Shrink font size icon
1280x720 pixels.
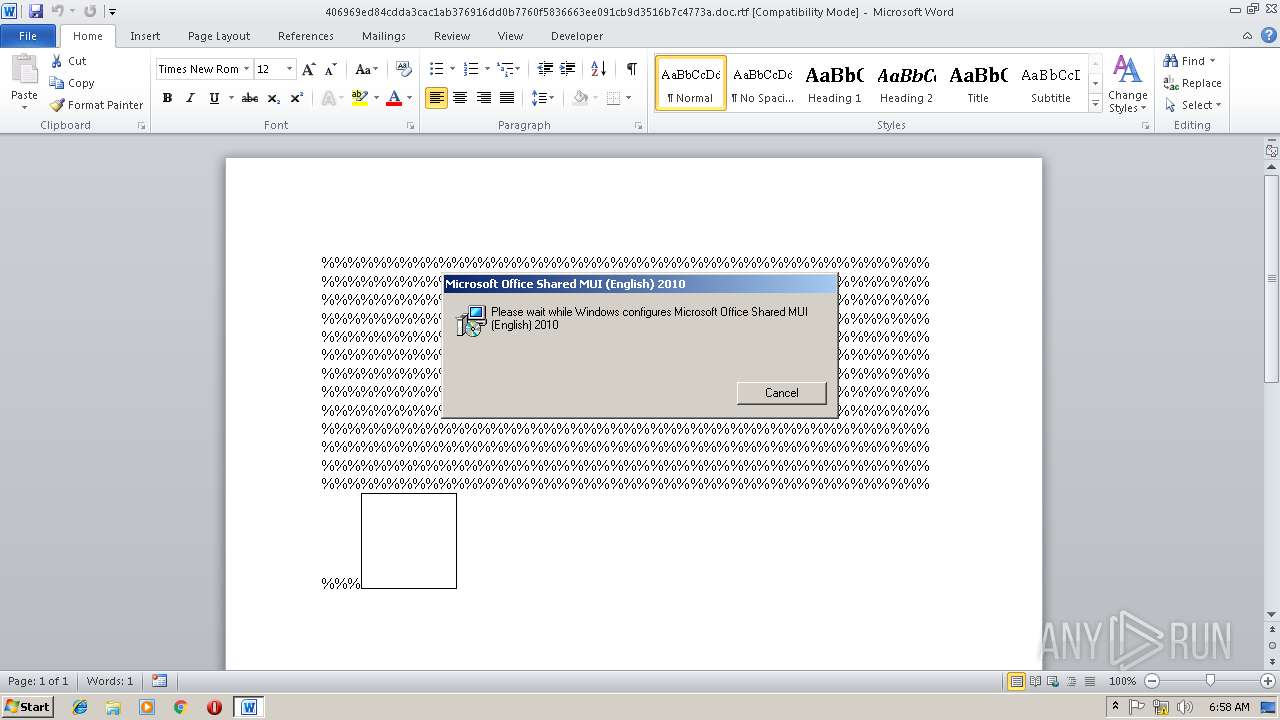[331, 69]
